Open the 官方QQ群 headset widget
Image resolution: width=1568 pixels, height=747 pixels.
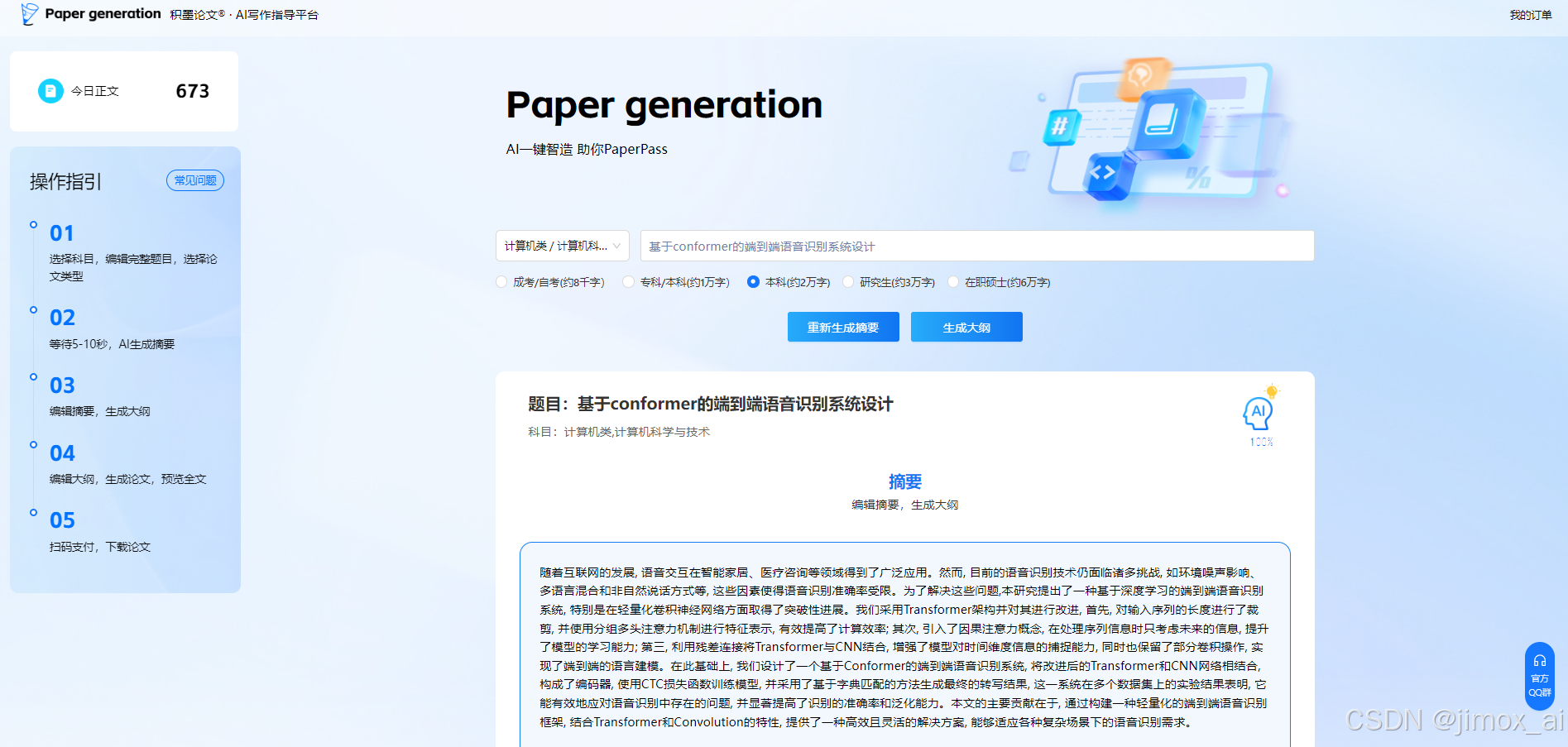[x=1539, y=676]
